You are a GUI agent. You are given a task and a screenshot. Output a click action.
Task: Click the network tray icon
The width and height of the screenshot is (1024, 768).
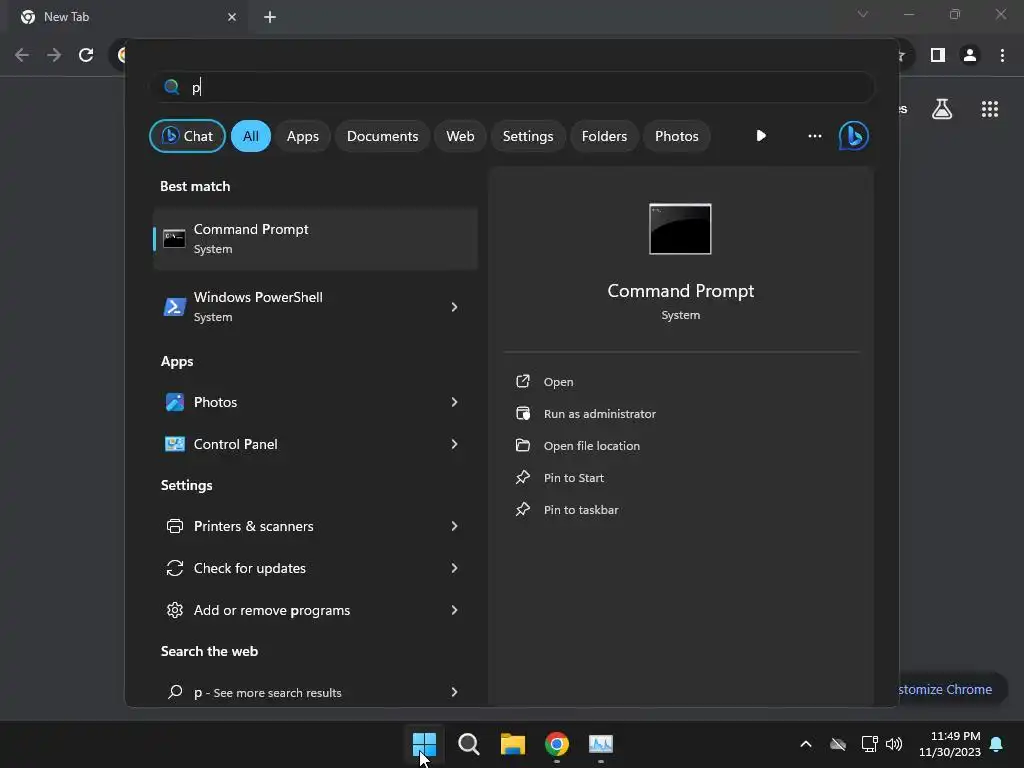pos(869,744)
